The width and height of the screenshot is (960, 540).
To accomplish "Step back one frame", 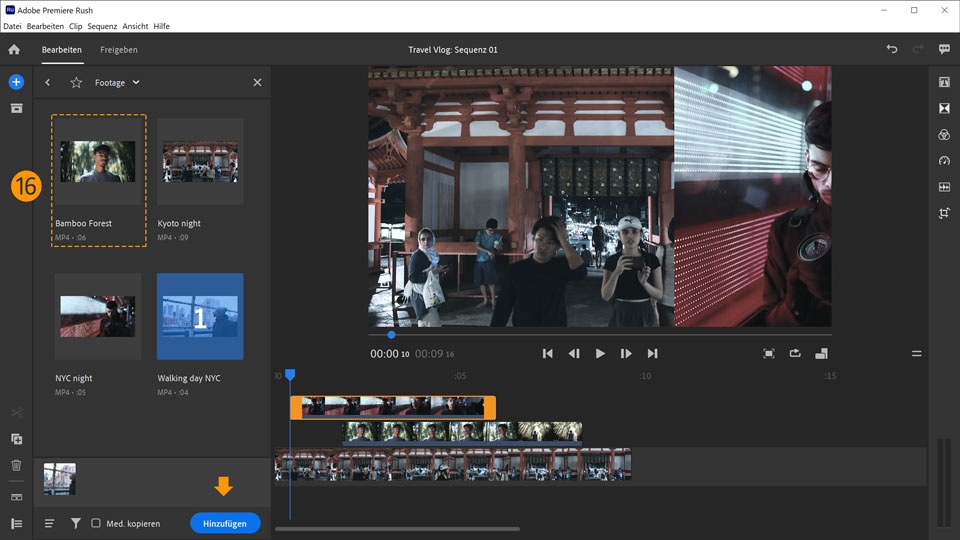I will (x=574, y=353).
